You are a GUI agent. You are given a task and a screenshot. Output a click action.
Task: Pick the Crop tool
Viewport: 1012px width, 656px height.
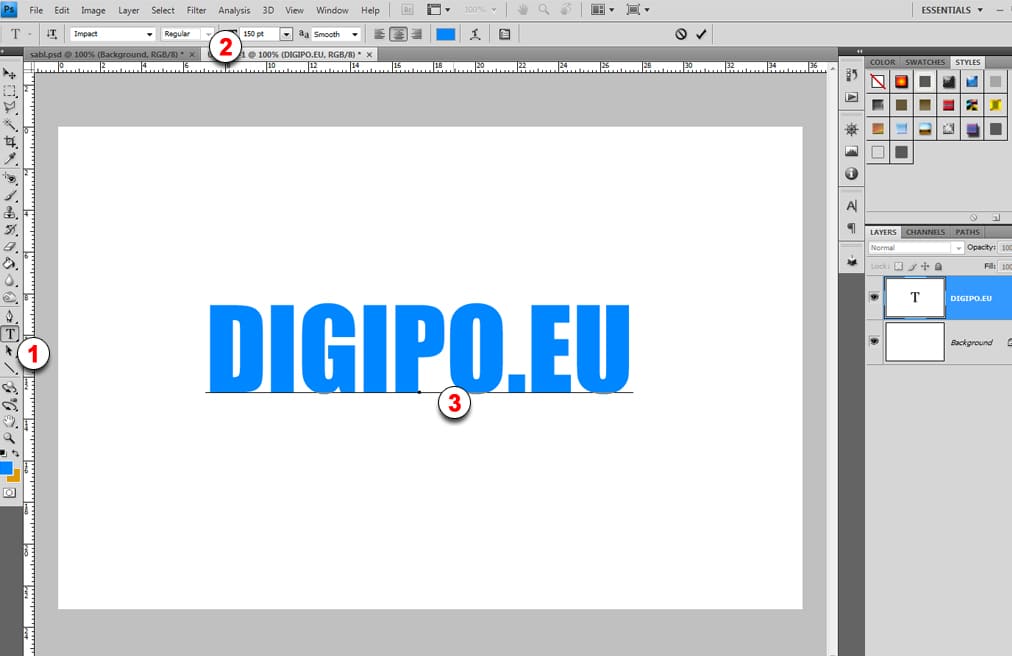[10, 142]
